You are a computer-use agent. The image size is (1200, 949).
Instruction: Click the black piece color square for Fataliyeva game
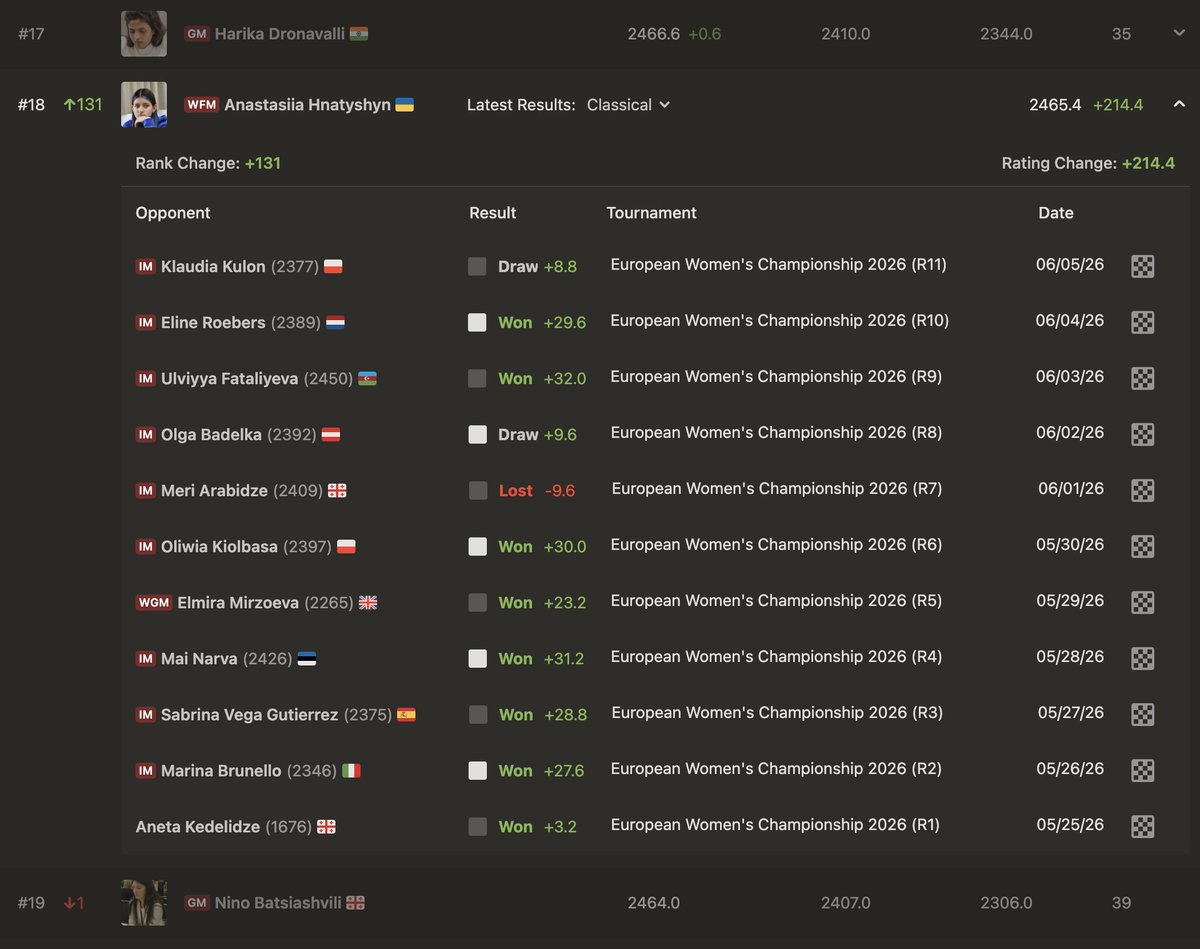[x=477, y=378]
